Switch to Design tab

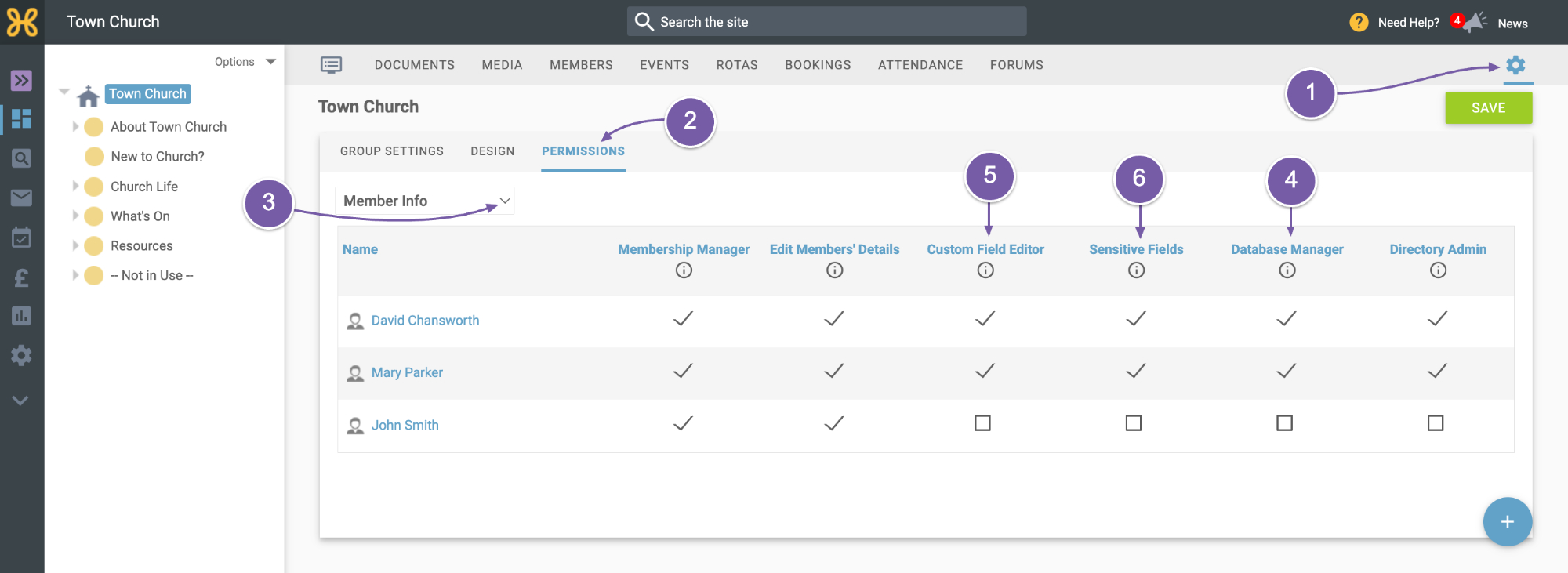492,151
